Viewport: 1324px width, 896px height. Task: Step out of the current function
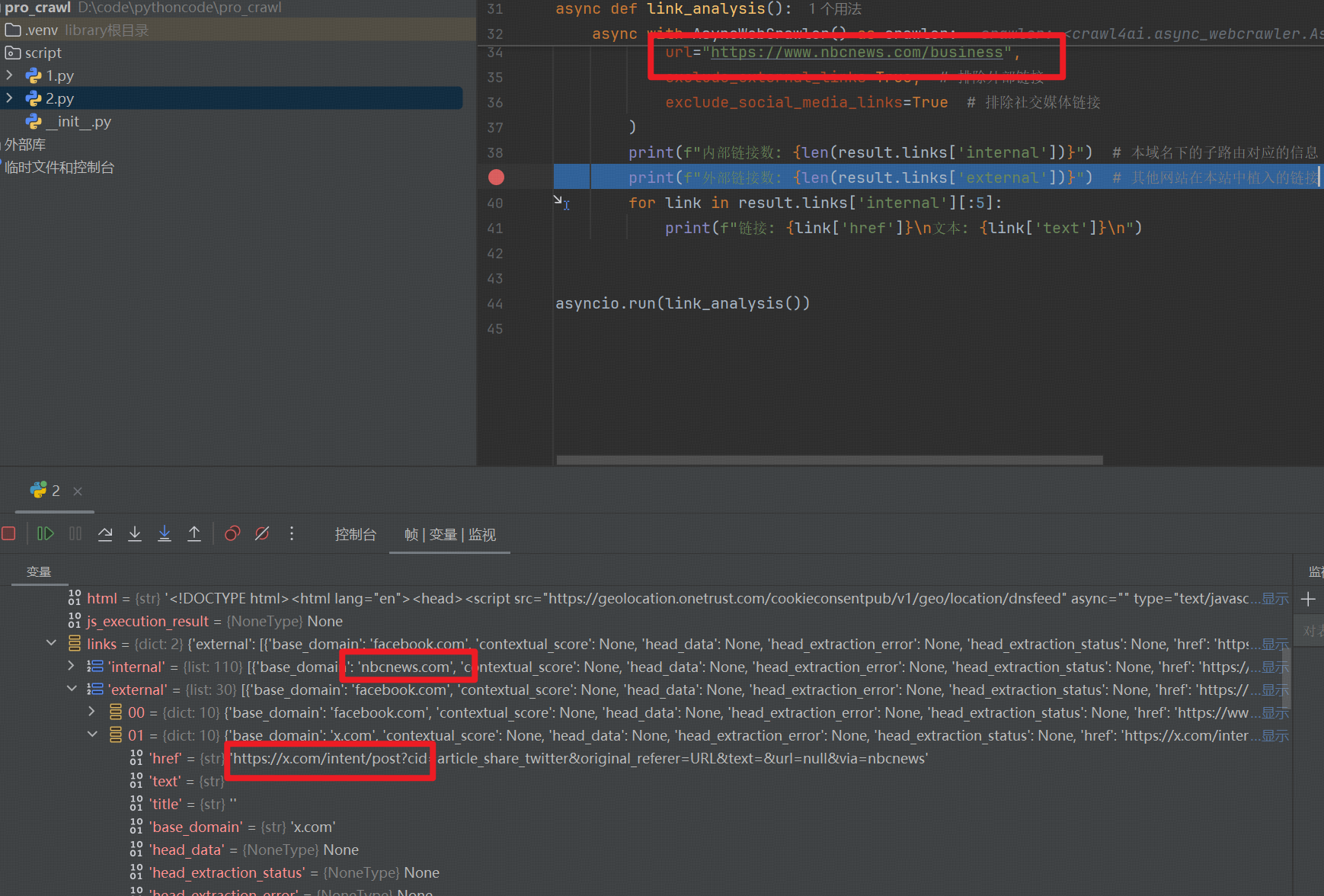coord(194,534)
